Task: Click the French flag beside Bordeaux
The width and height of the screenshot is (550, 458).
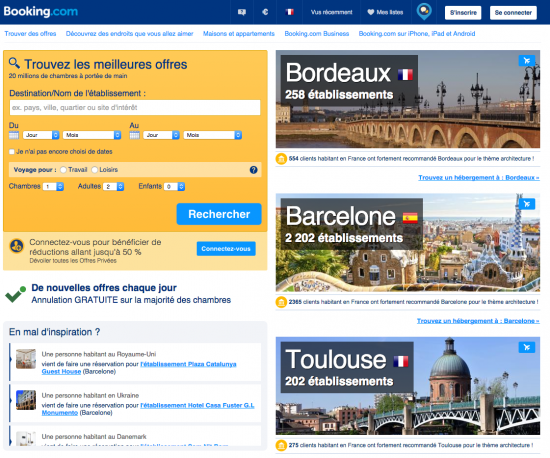Action: pos(405,74)
